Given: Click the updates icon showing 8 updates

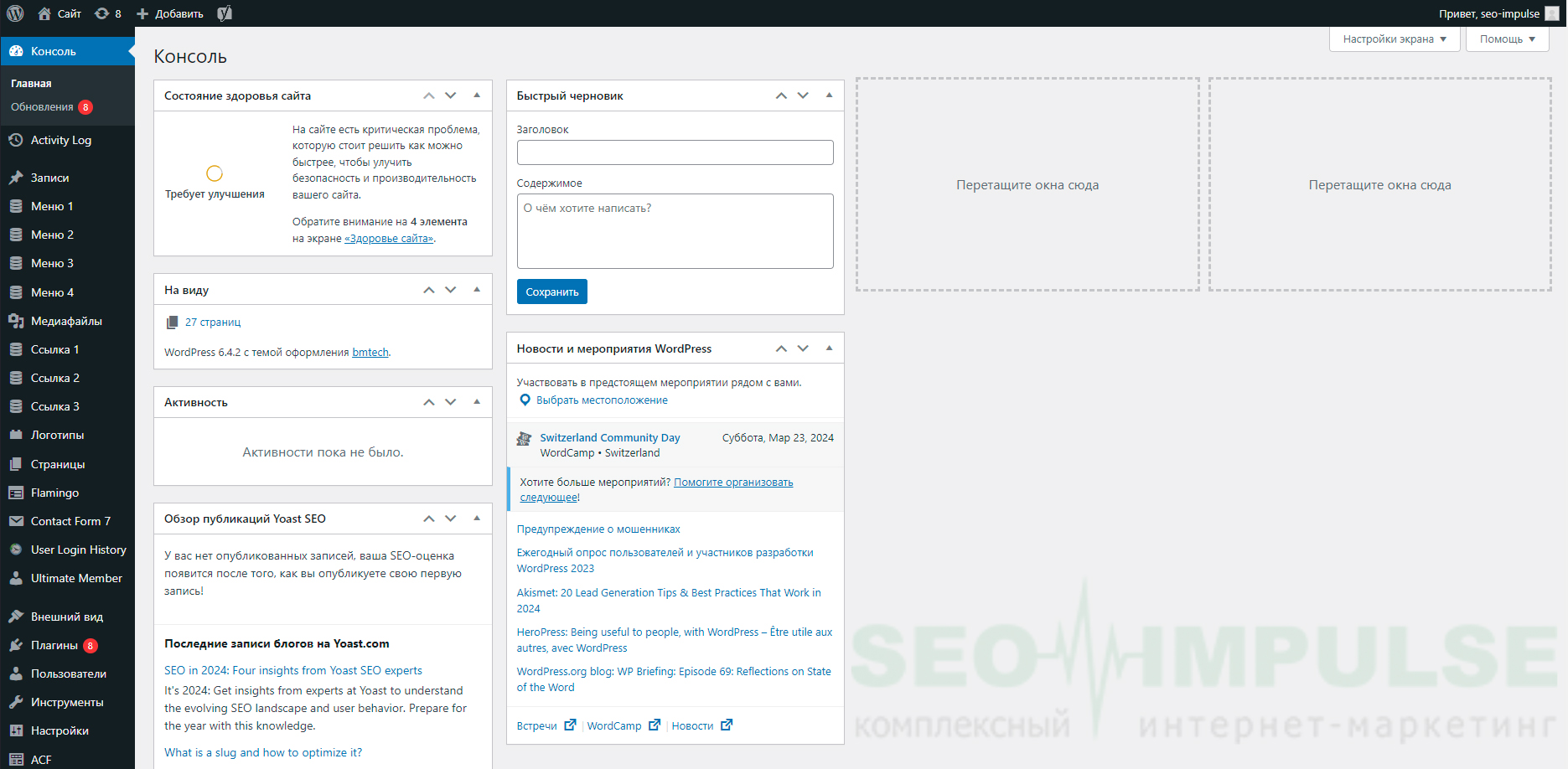Looking at the screenshot, I should point(102,13).
